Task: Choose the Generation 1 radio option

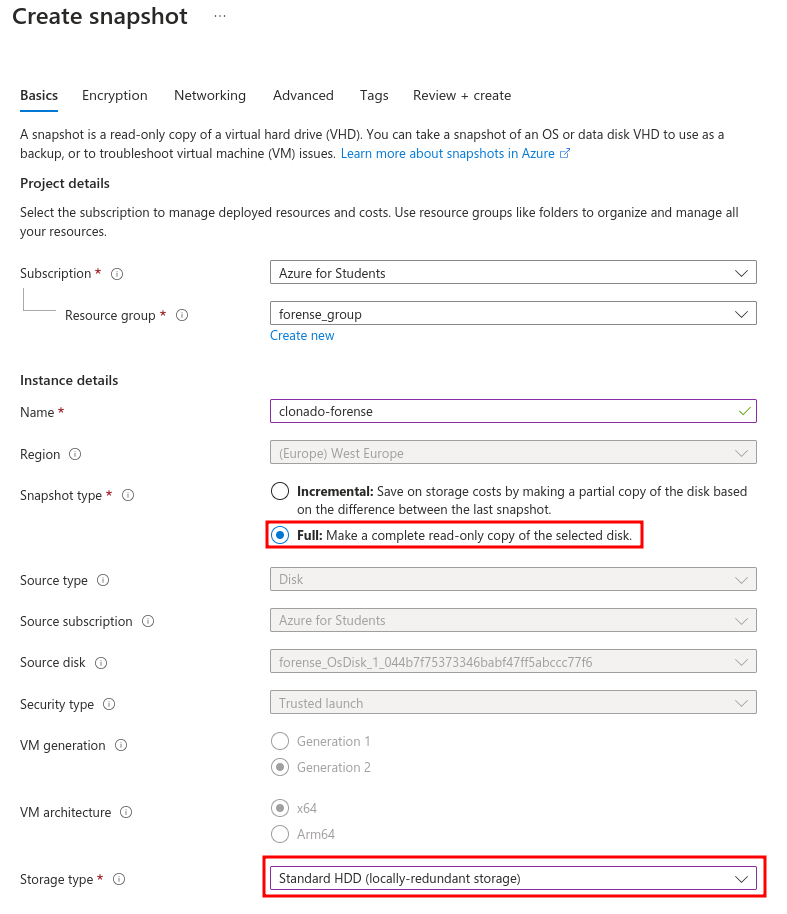Action: pos(280,741)
